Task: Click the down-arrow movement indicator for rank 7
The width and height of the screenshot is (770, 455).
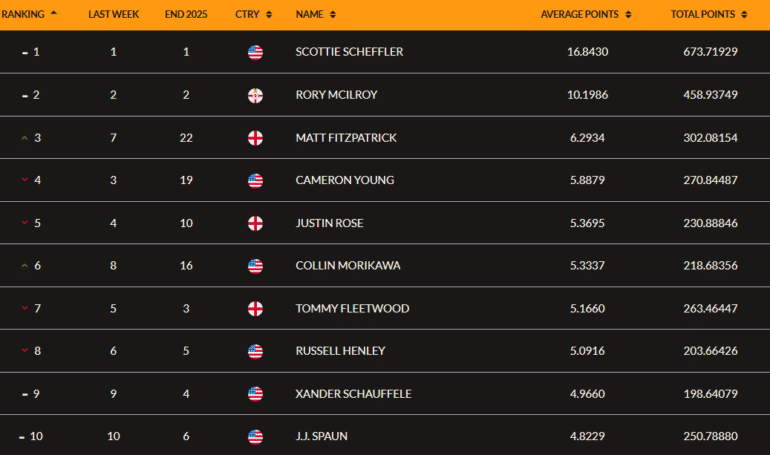Action: point(25,309)
